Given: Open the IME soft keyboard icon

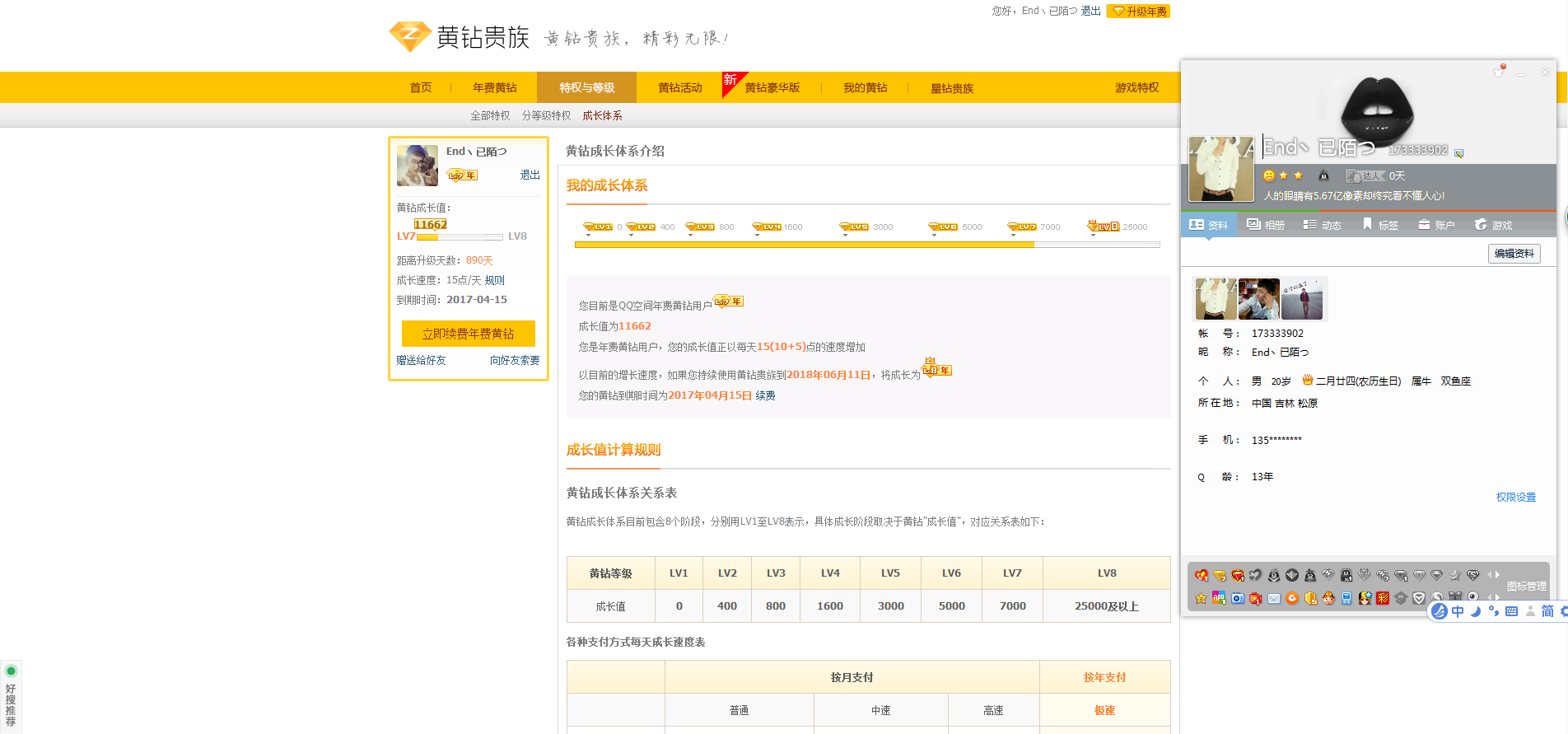Looking at the screenshot, I should pos(1511,611).
